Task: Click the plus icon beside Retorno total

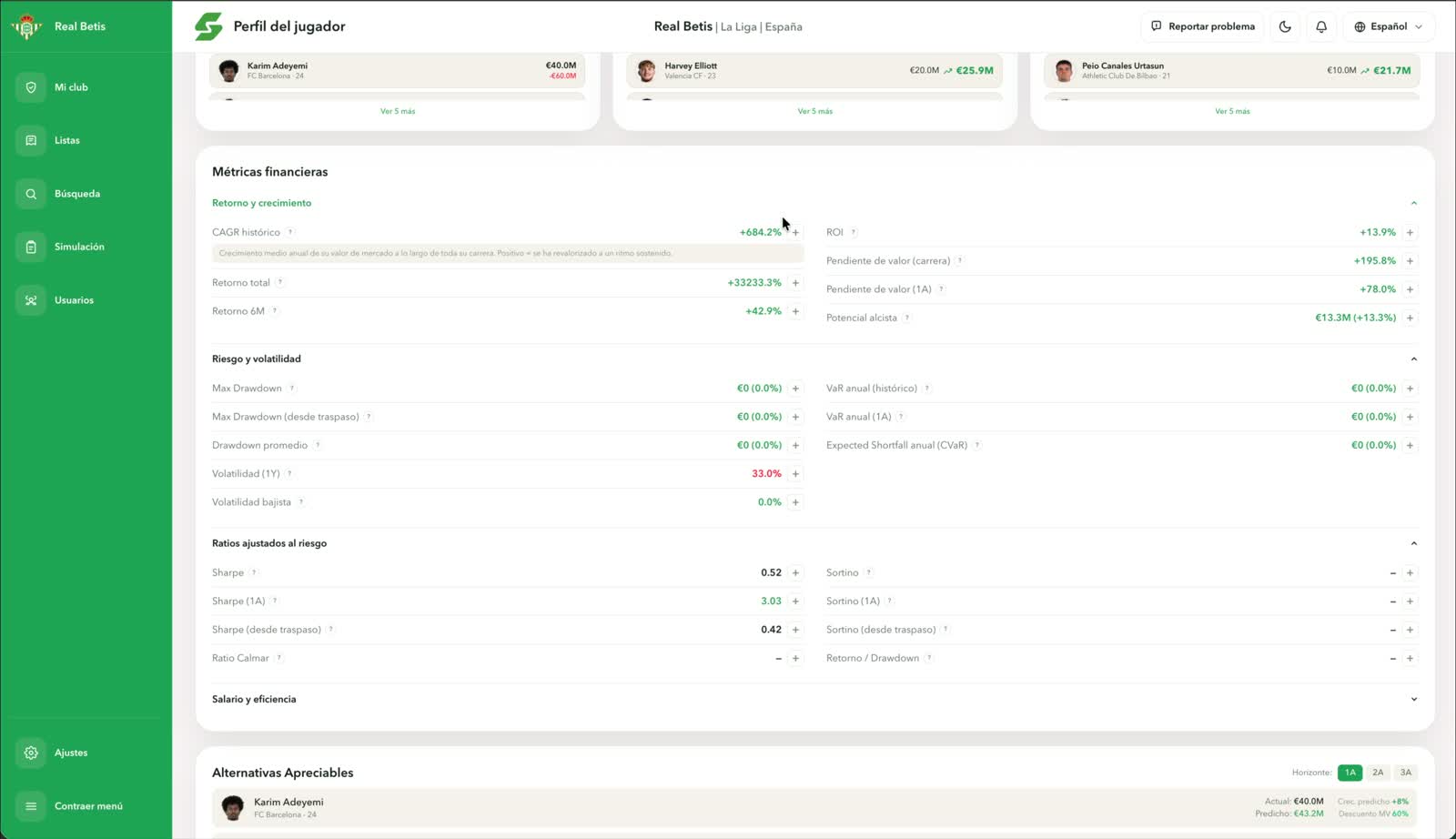Action: tap(795, 283)
